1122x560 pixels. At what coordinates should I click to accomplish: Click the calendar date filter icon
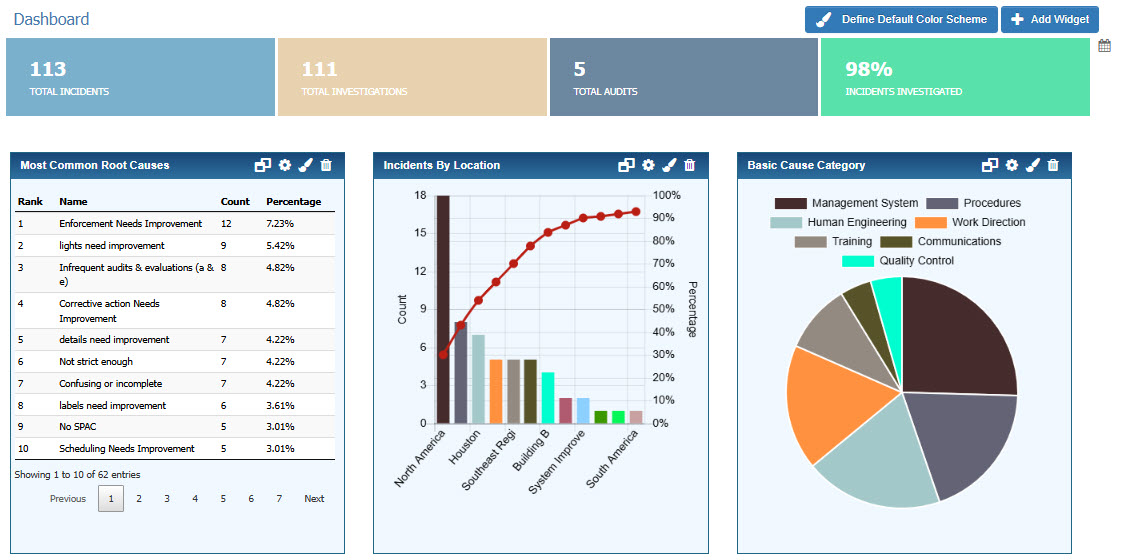pos(1105,46)
